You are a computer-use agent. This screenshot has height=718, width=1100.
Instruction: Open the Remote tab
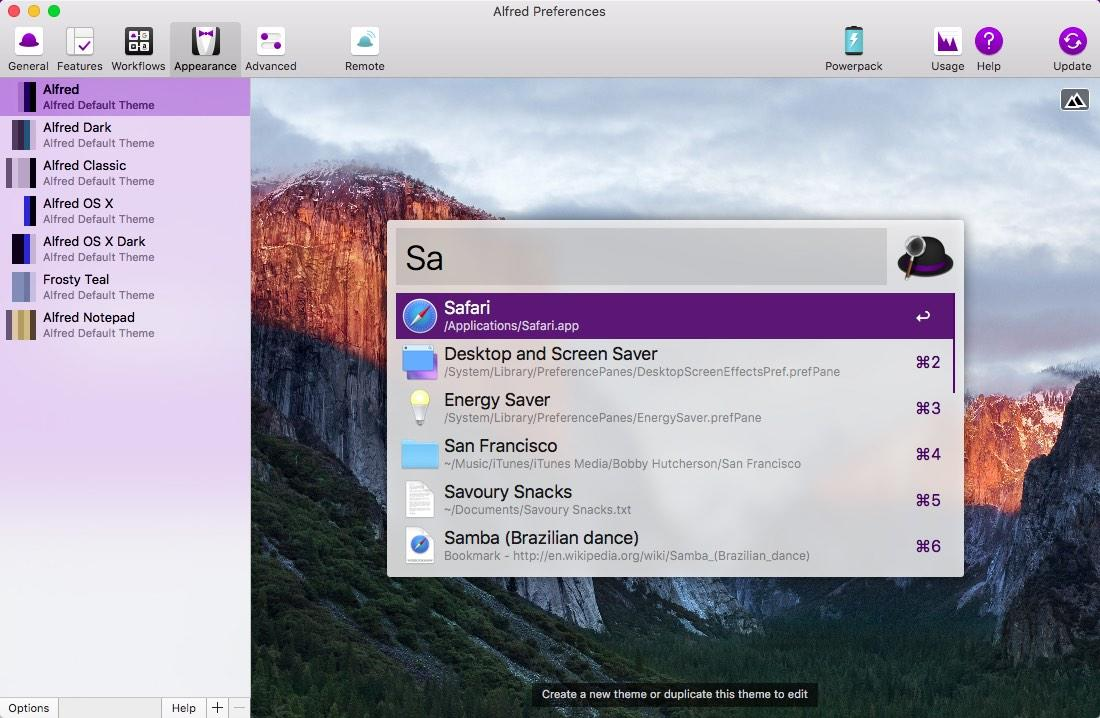[x=365, y=49]
